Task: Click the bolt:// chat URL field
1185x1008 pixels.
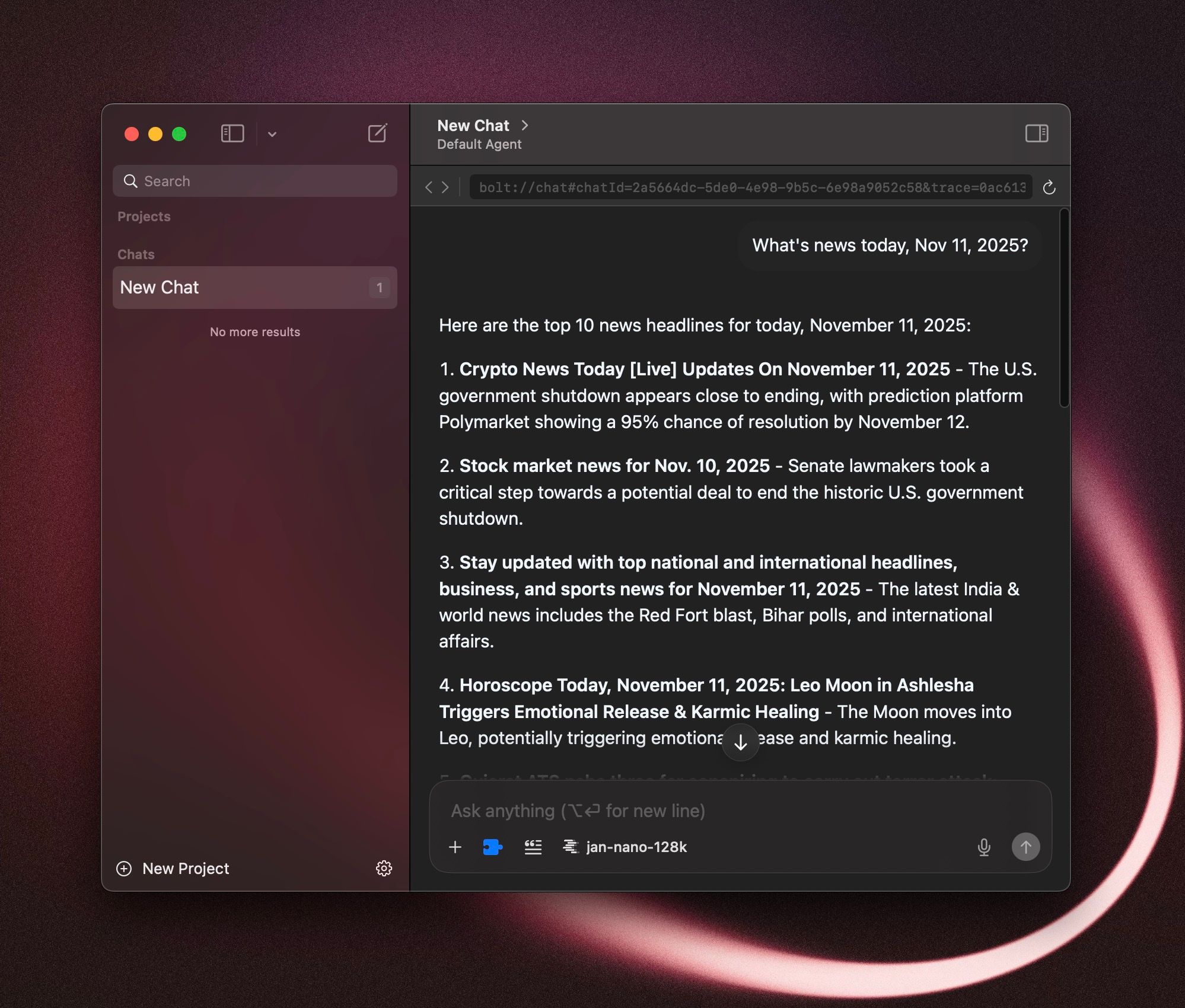Action: pyautogui.click(x=751, y=187)
